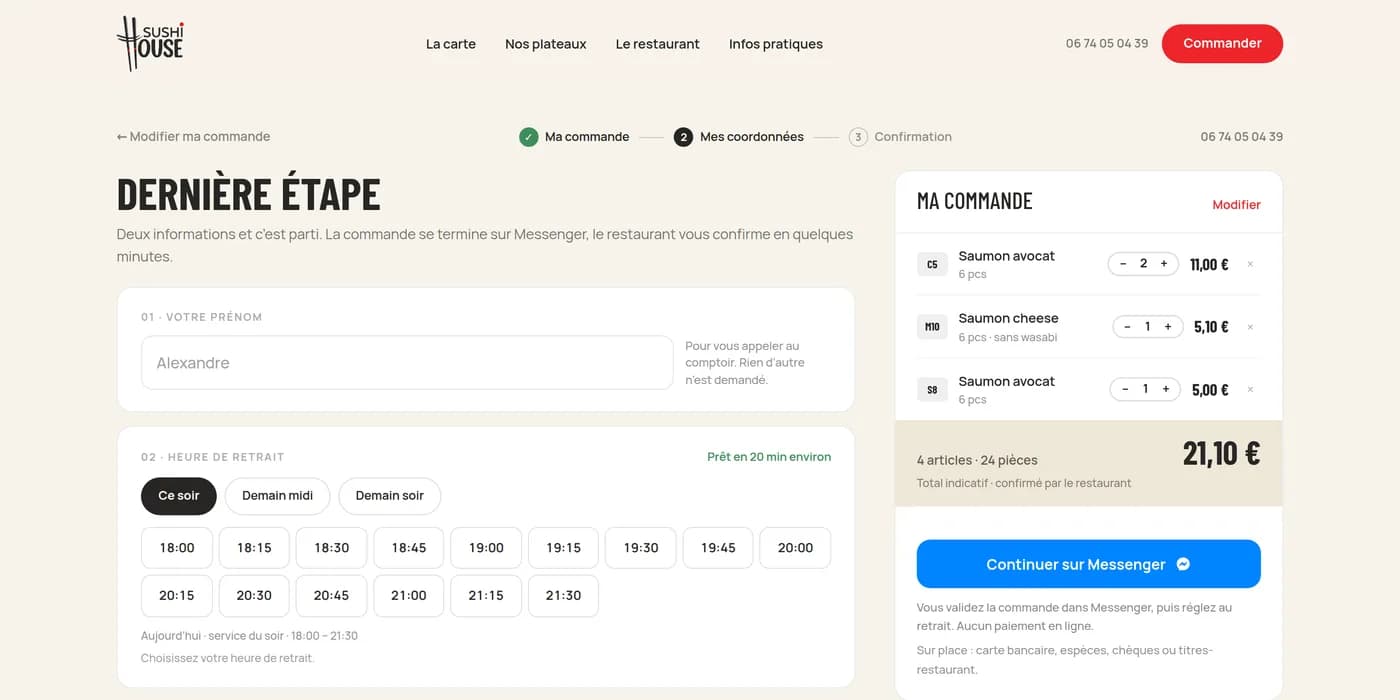Choose the 20:30 pickup time
This screenshot has height=700, width=1400.
tap(254, 596)
